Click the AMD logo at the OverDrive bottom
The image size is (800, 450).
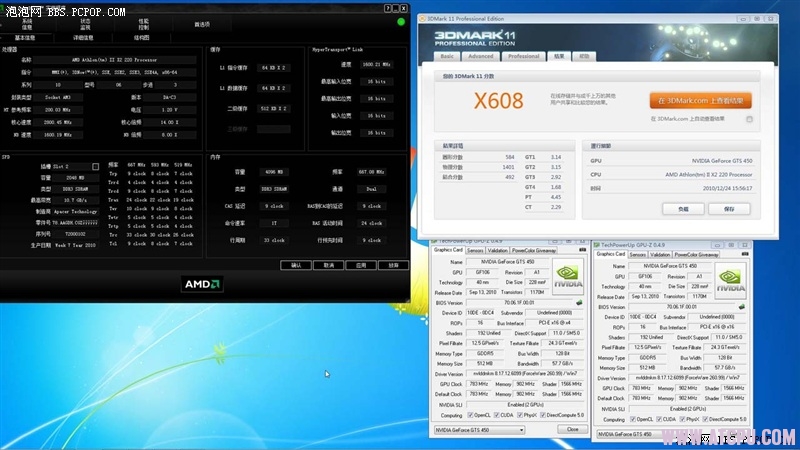click(x=202, y=284)
